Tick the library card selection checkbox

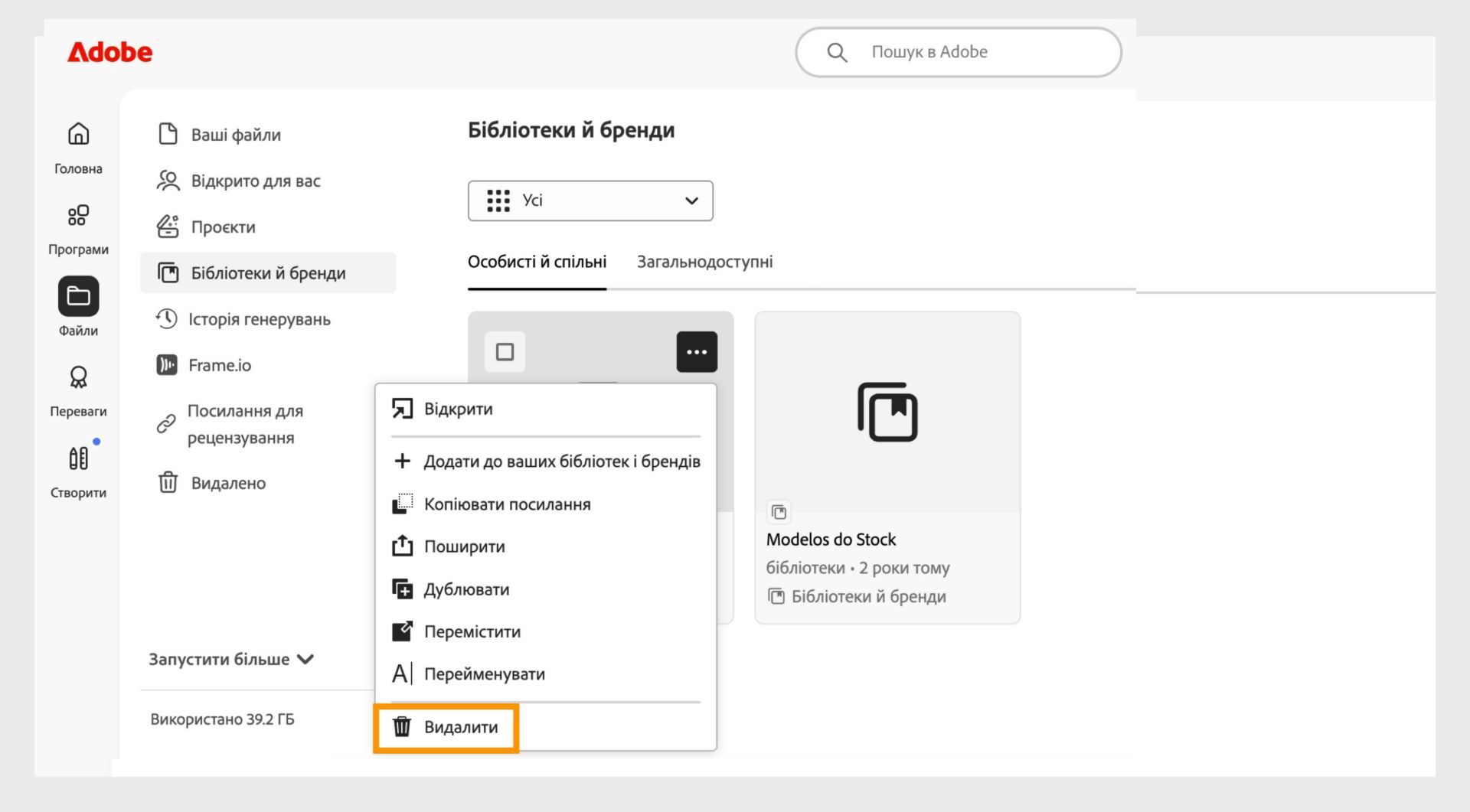pyautogui.click(x=505, y=352)
